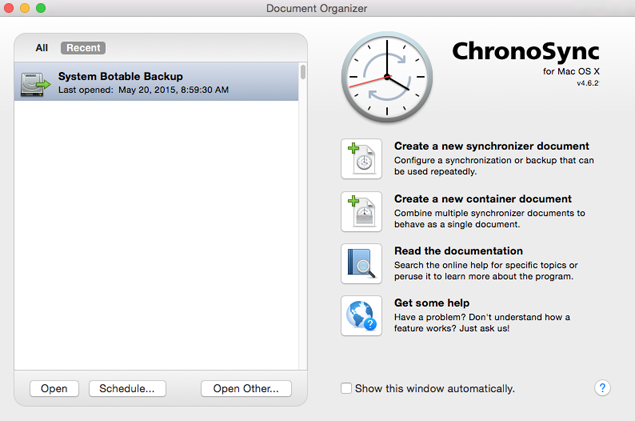Click the Last opened May 20, 2015 text
The width and height of the screenshot is (635, 421).
143,90
